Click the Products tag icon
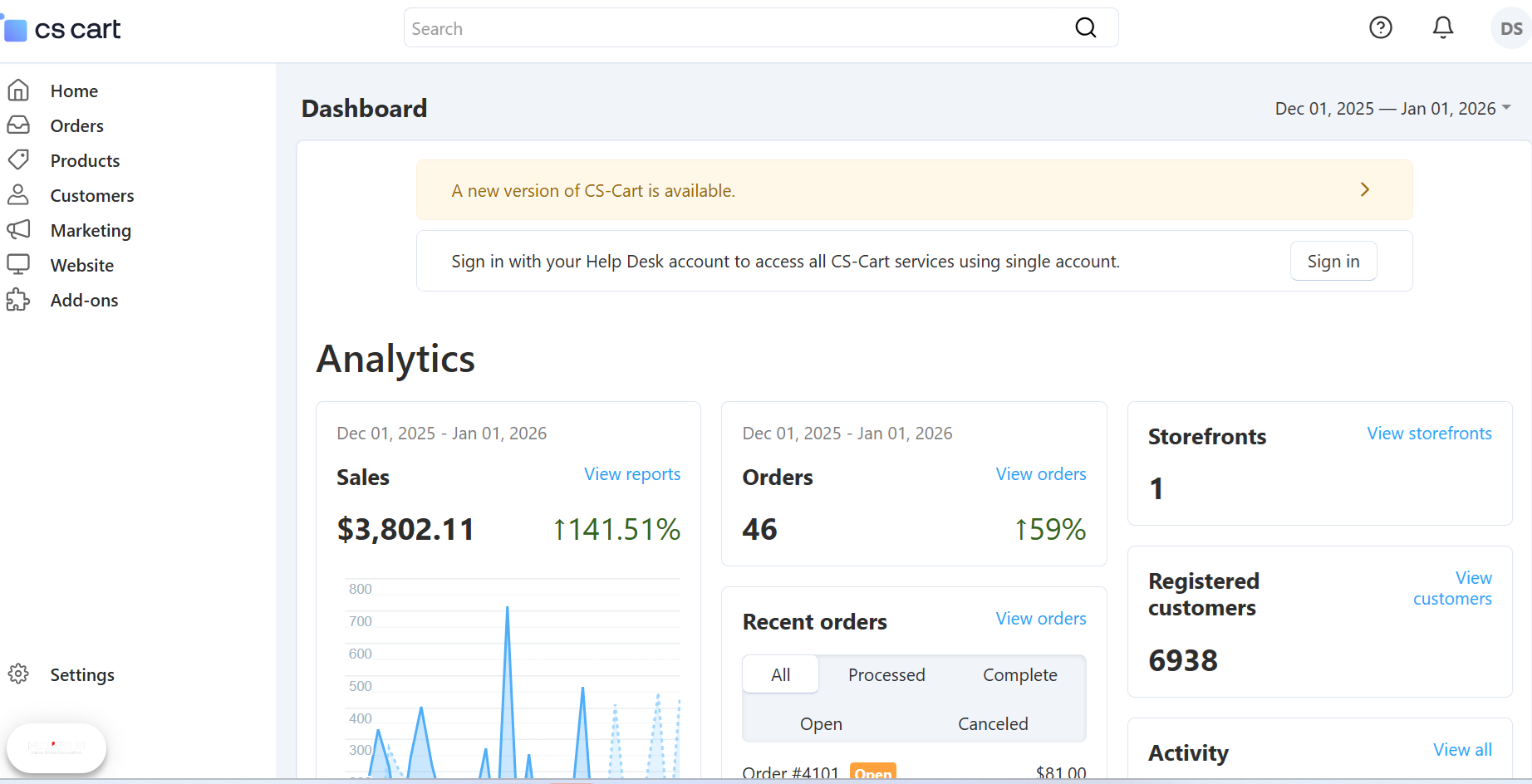Screen dimensions: 1532x784 point(18,159)
